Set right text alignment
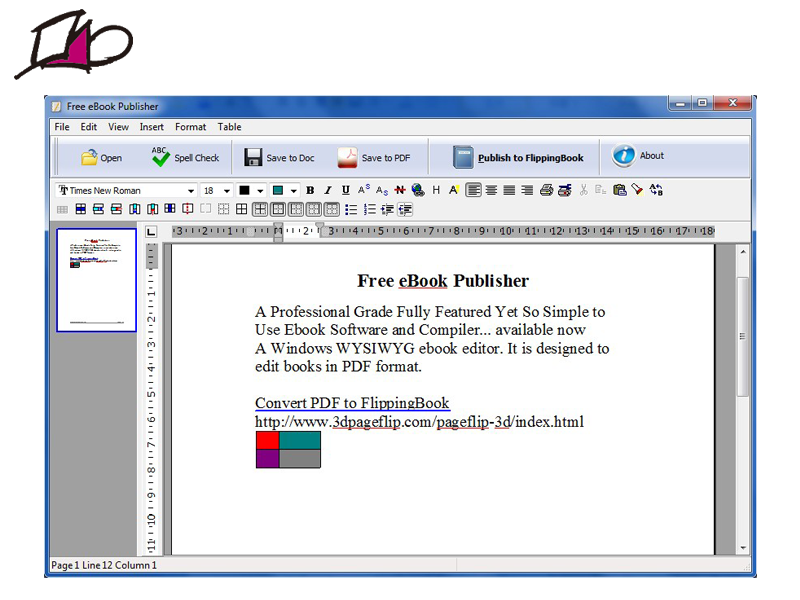The height and width of the screenshot is (600, 800). pyautogui.click(x=527, y=190)
